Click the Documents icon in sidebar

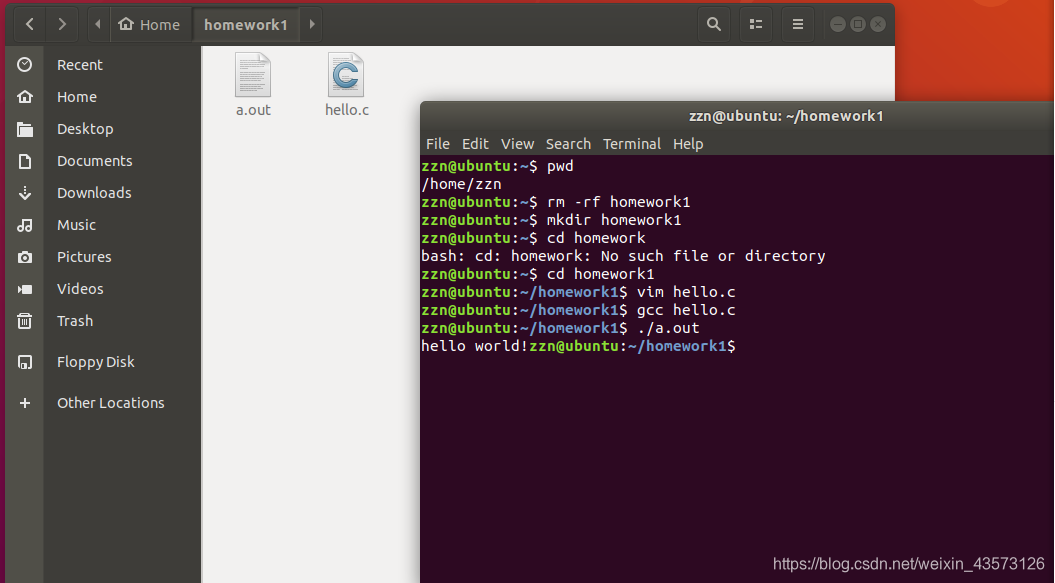(x=25, y=161)
